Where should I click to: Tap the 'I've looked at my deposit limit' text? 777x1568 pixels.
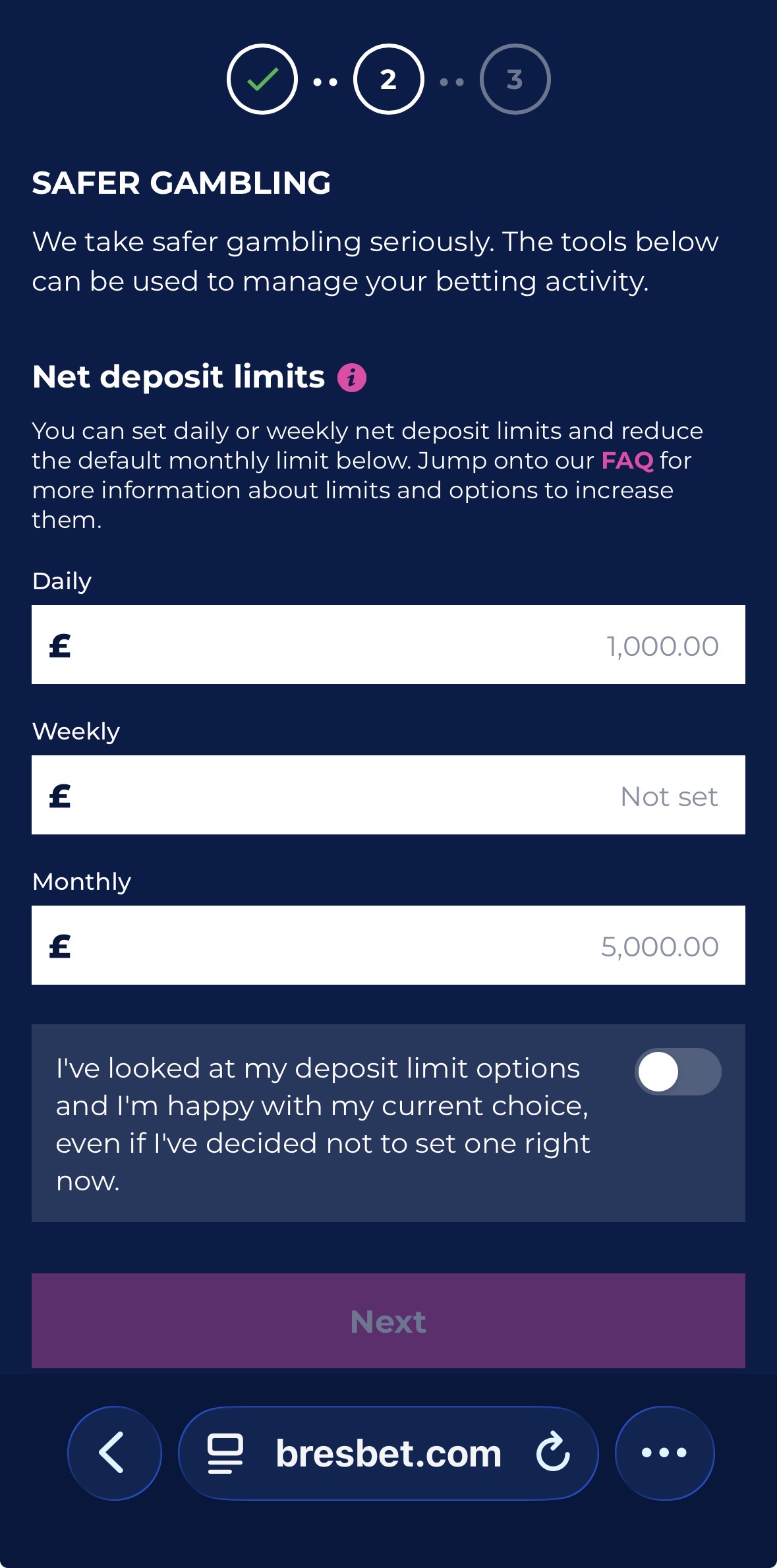(323, 1124)
